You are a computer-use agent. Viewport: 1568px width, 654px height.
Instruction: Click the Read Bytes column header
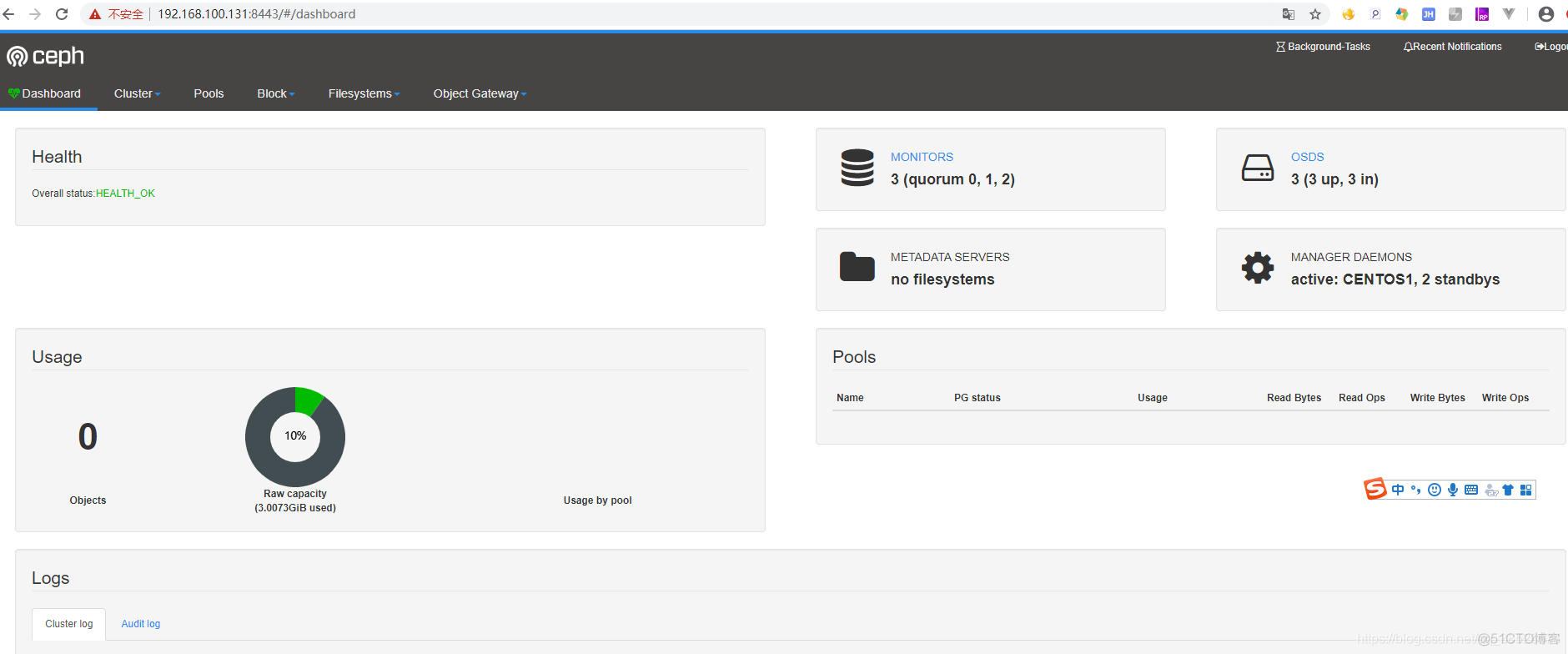tap(1294, 398)
